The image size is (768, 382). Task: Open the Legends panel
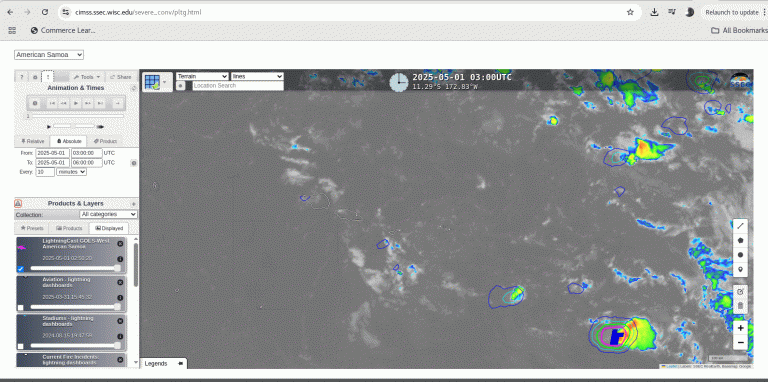point(164,363)
